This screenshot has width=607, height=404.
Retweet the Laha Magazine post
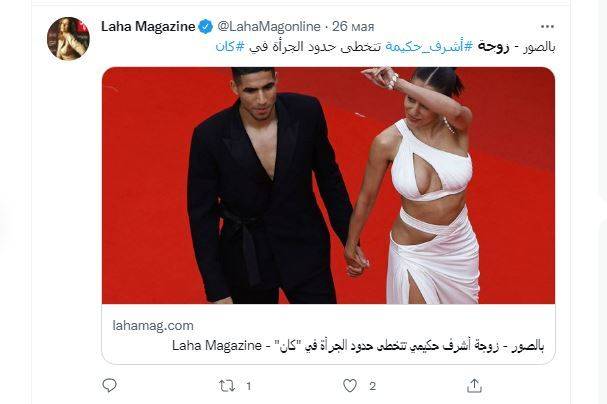(227, 386)
